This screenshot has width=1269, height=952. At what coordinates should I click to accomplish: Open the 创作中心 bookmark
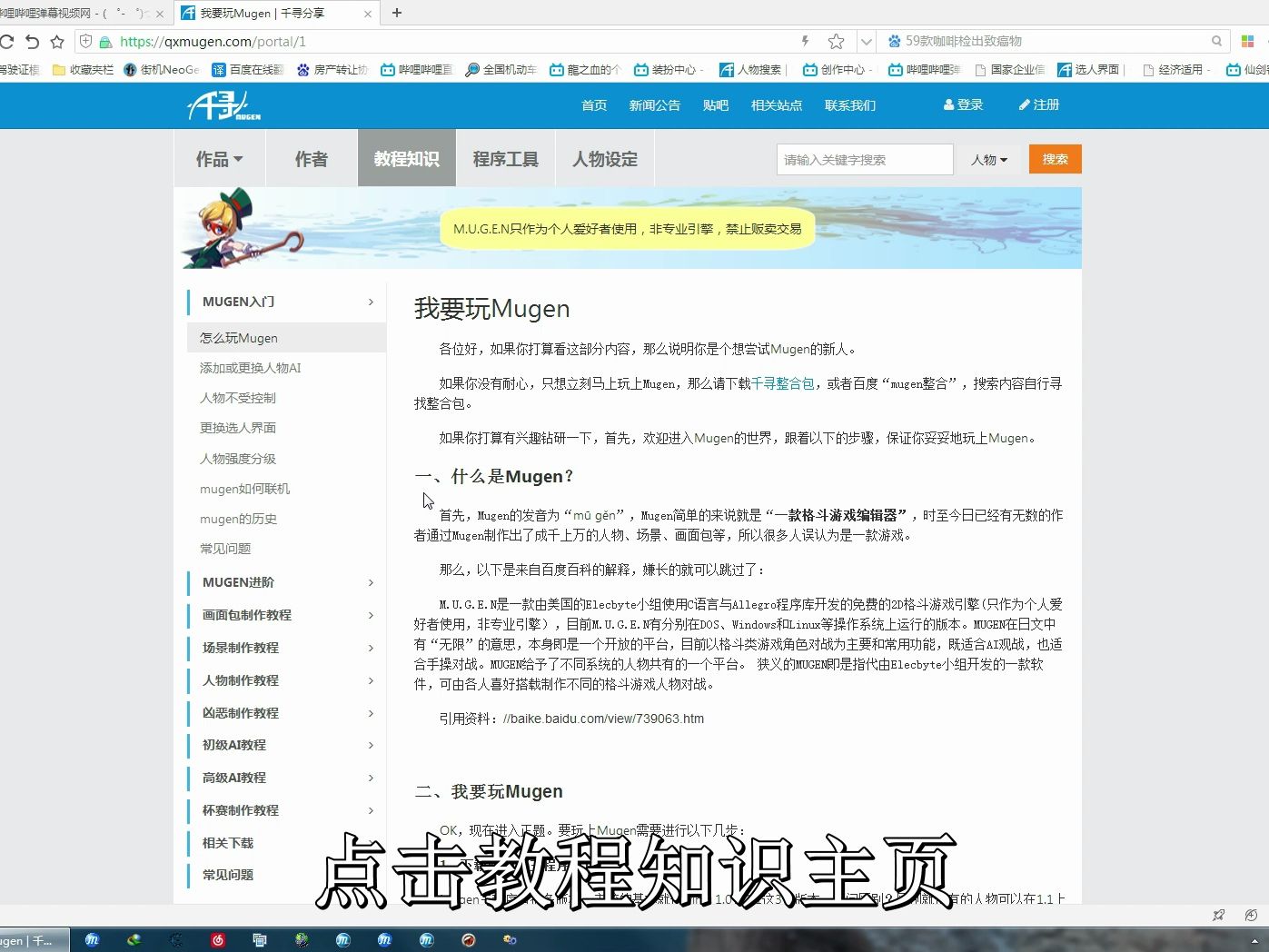coord(838,70)
